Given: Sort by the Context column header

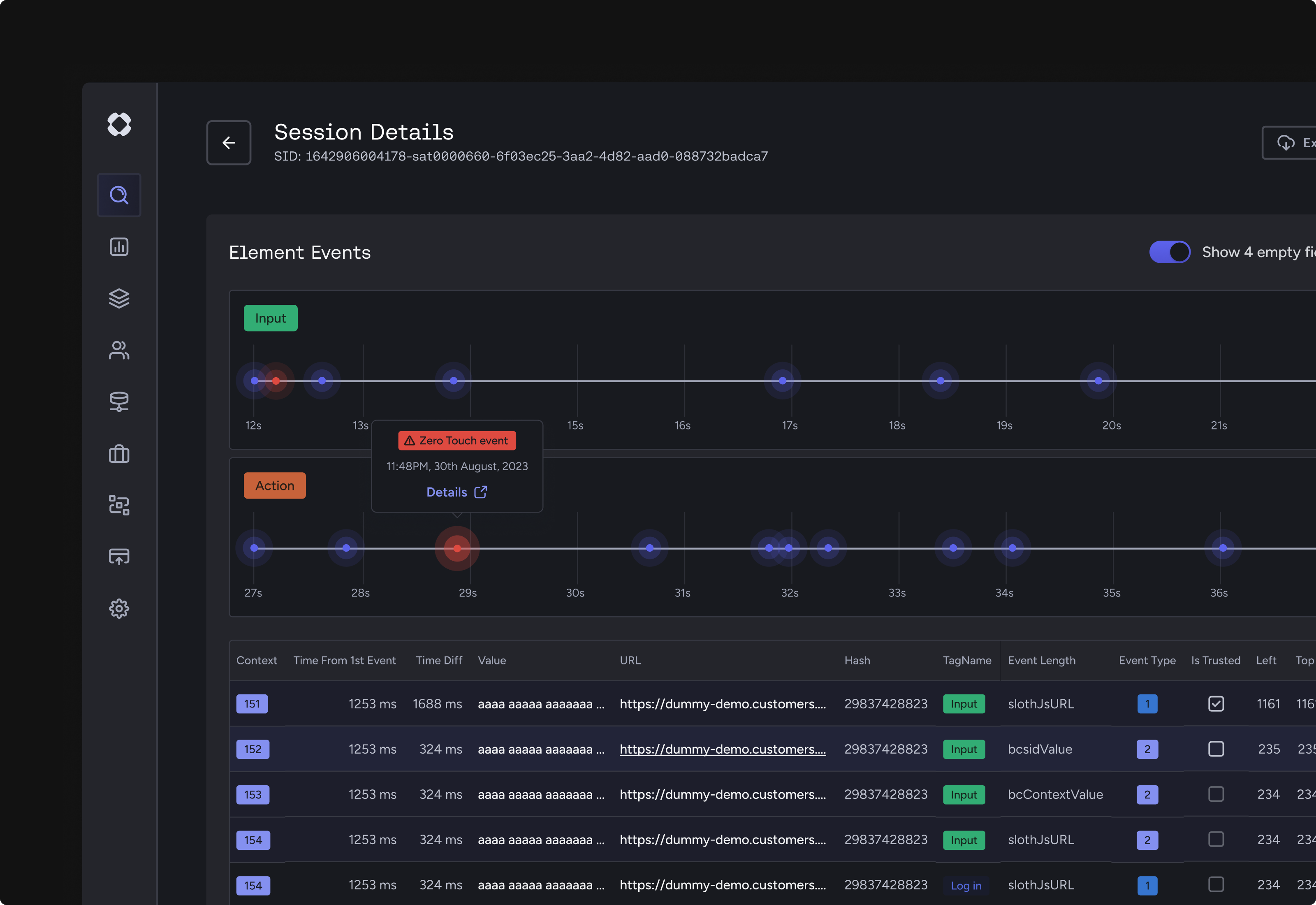Looking at the screenshot, I should [257, 660].
